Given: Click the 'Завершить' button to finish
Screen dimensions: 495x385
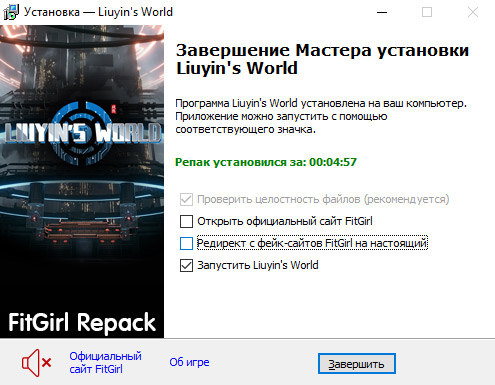Looking at the screenshot, I should (x=357, y=364).
